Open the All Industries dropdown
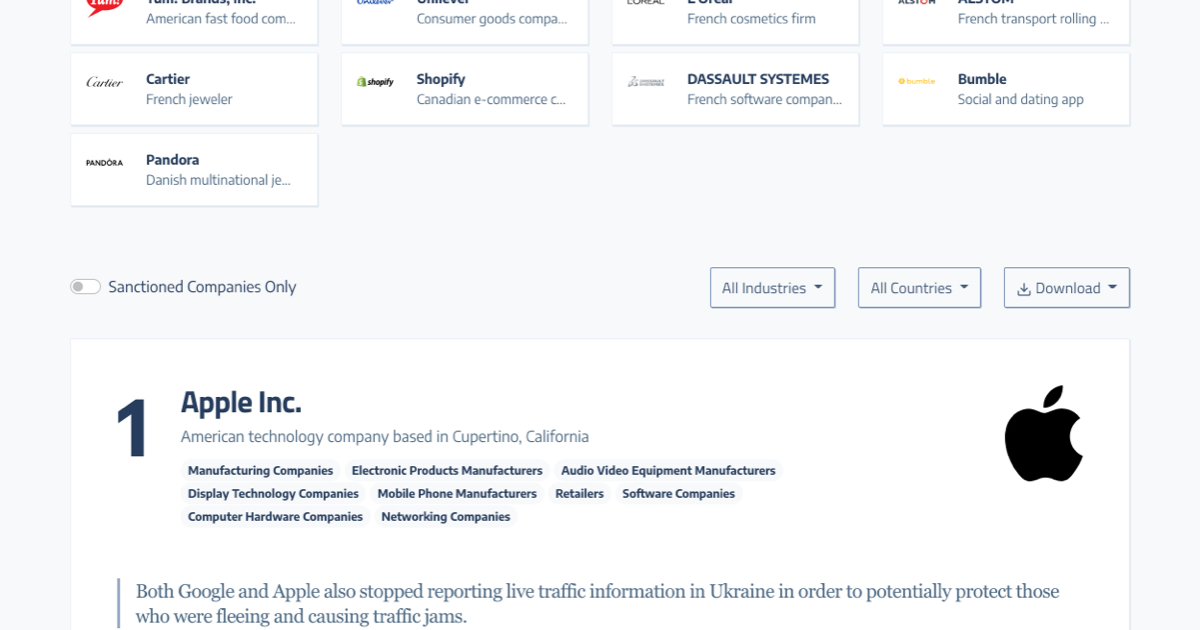This screenshot has width=1200, height=630. (x=772, y=287)
